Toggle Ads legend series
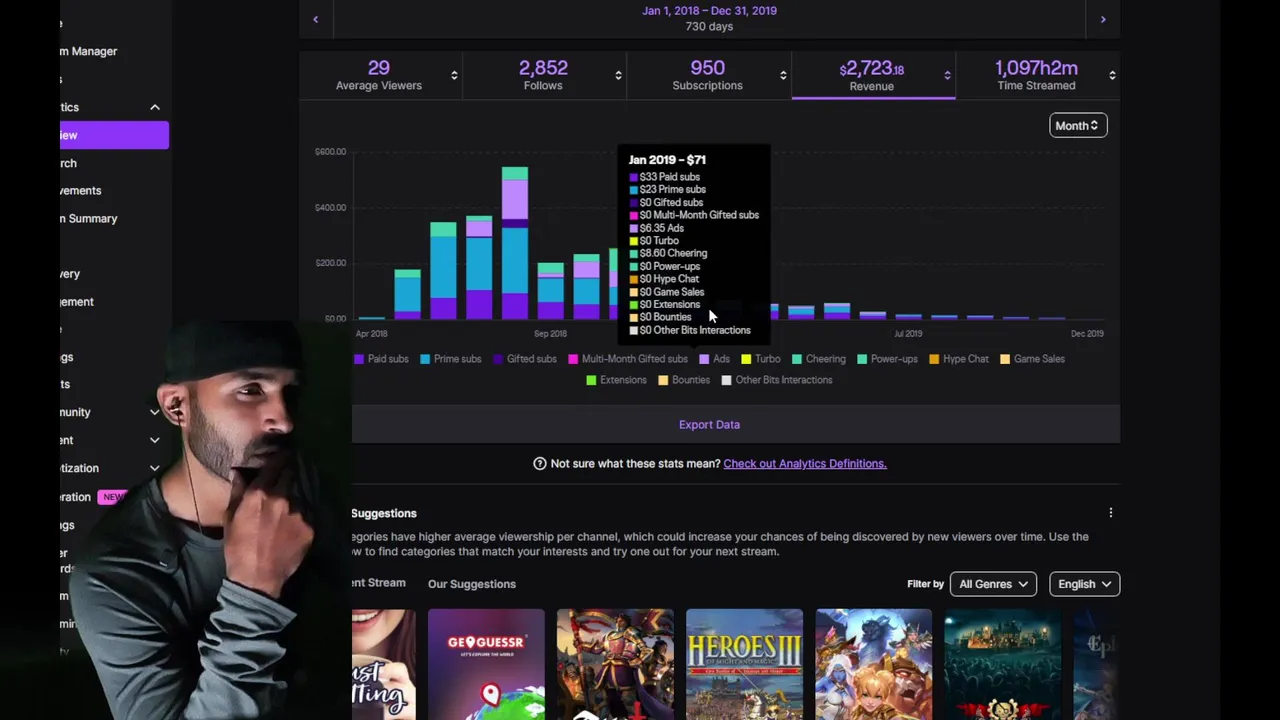The height and width of the screenshot is (720, 1280). point(714,359)
